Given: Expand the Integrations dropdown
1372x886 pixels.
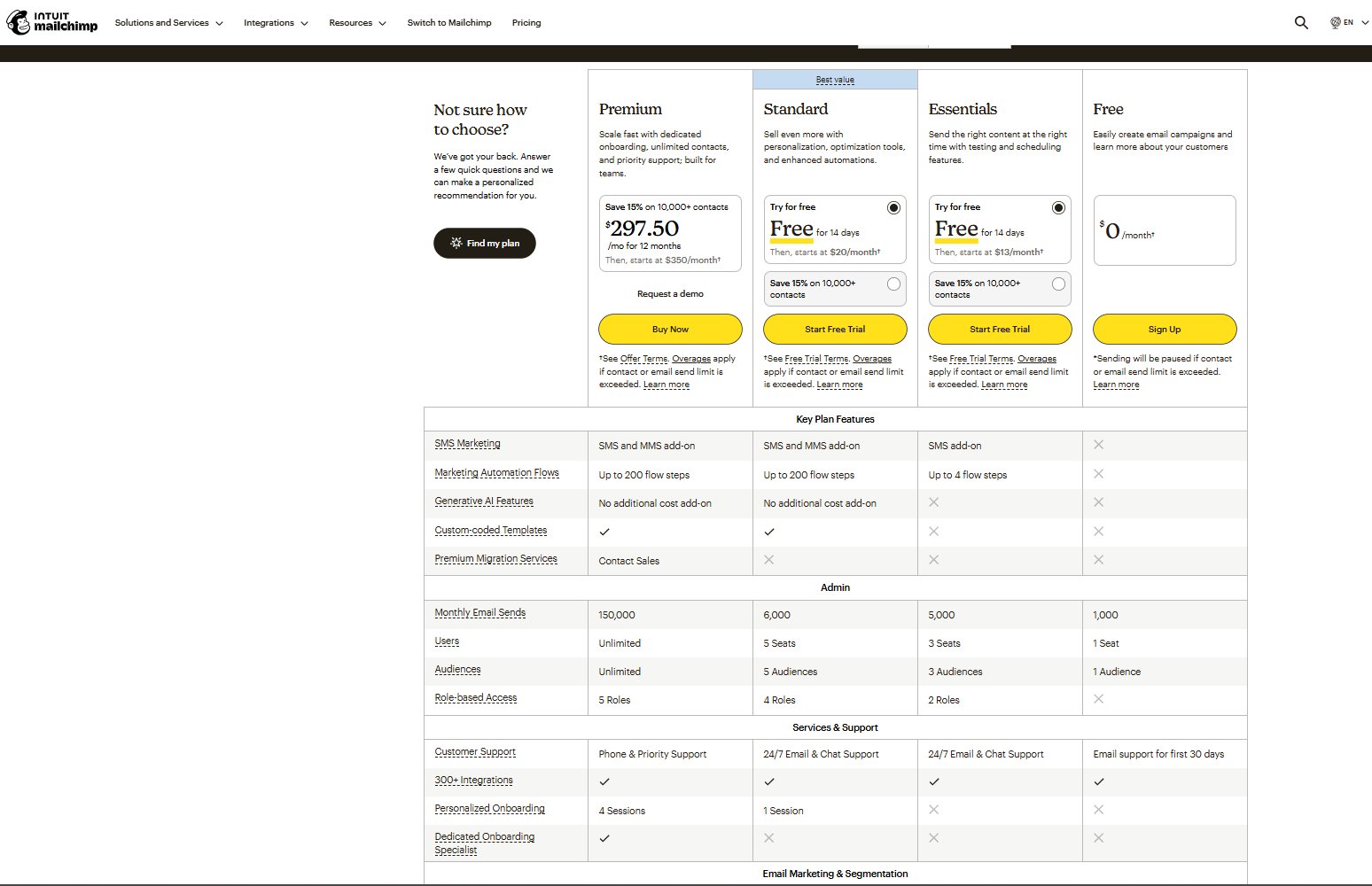Looking at the screenshot, I should pyautogui.click(x=276, y=23).
